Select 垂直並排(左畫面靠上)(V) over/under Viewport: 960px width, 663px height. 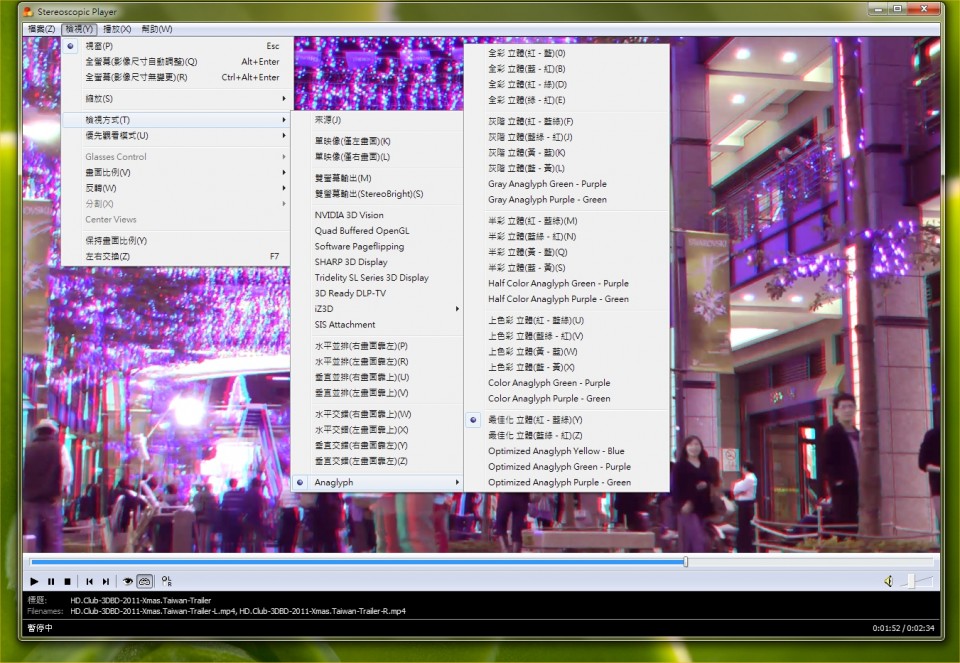[x=377, y=393]
